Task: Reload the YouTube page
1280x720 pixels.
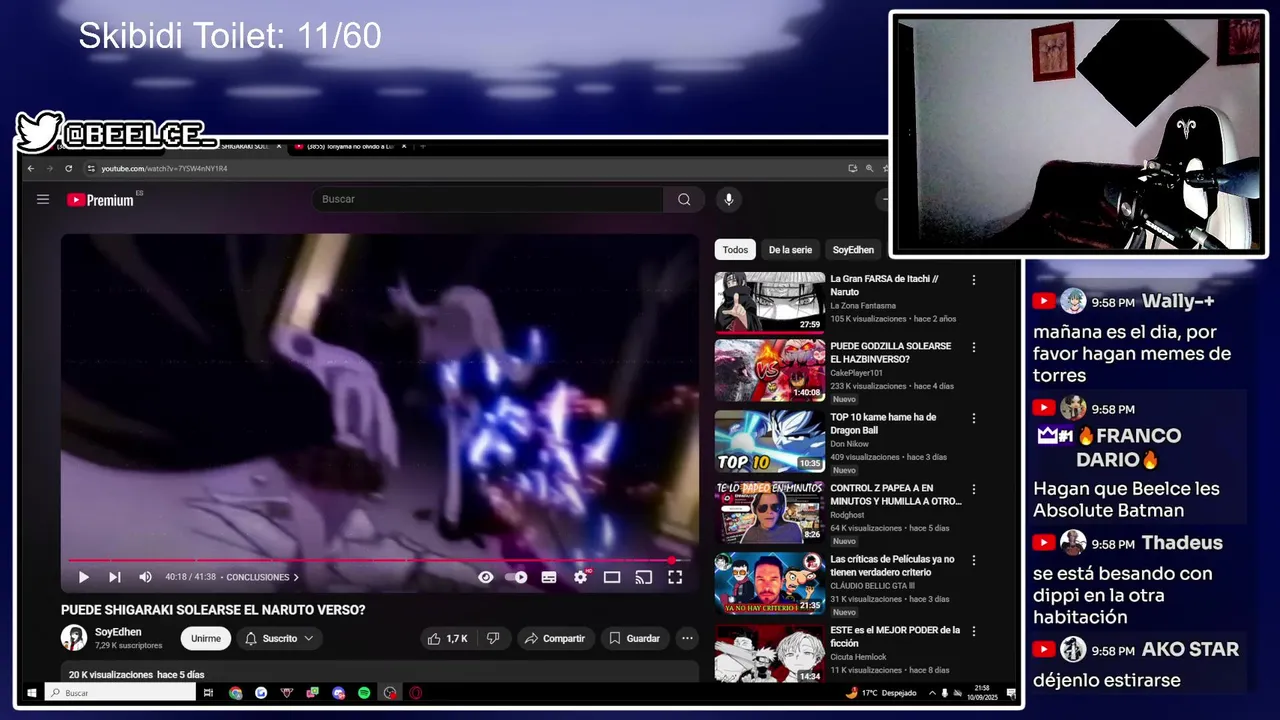Action: tap(68, 169)
